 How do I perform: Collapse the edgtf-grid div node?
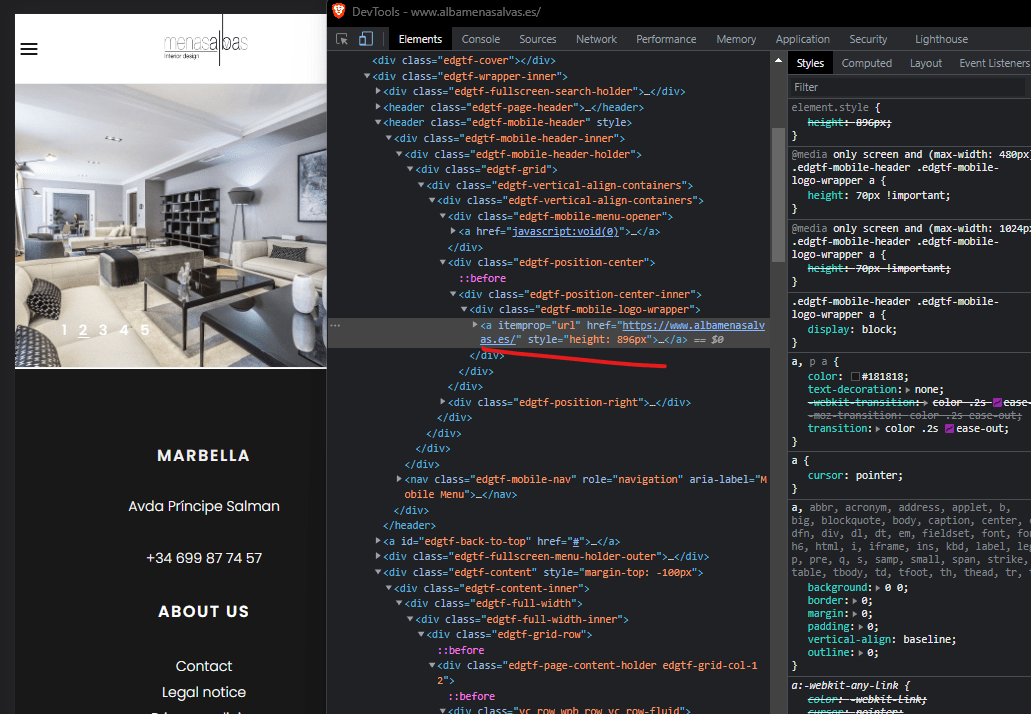410,169
